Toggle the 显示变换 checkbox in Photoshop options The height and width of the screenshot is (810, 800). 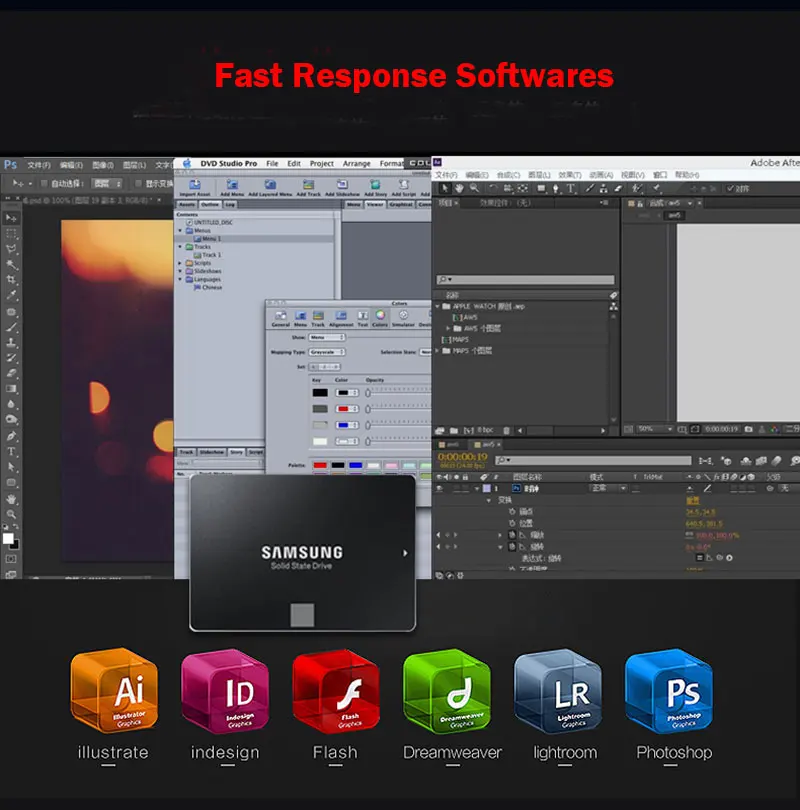(138, 183)
